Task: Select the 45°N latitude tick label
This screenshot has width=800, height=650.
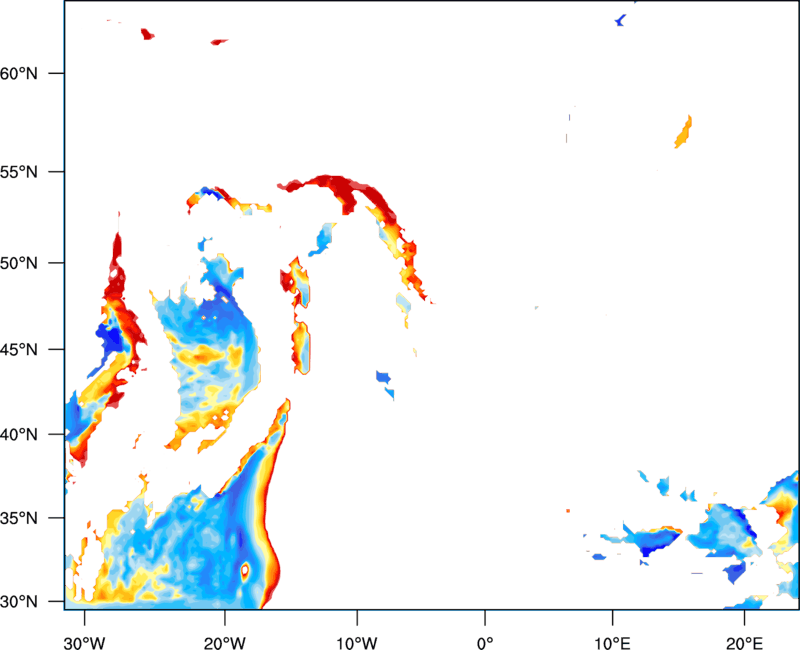Action: click(19, 349)
